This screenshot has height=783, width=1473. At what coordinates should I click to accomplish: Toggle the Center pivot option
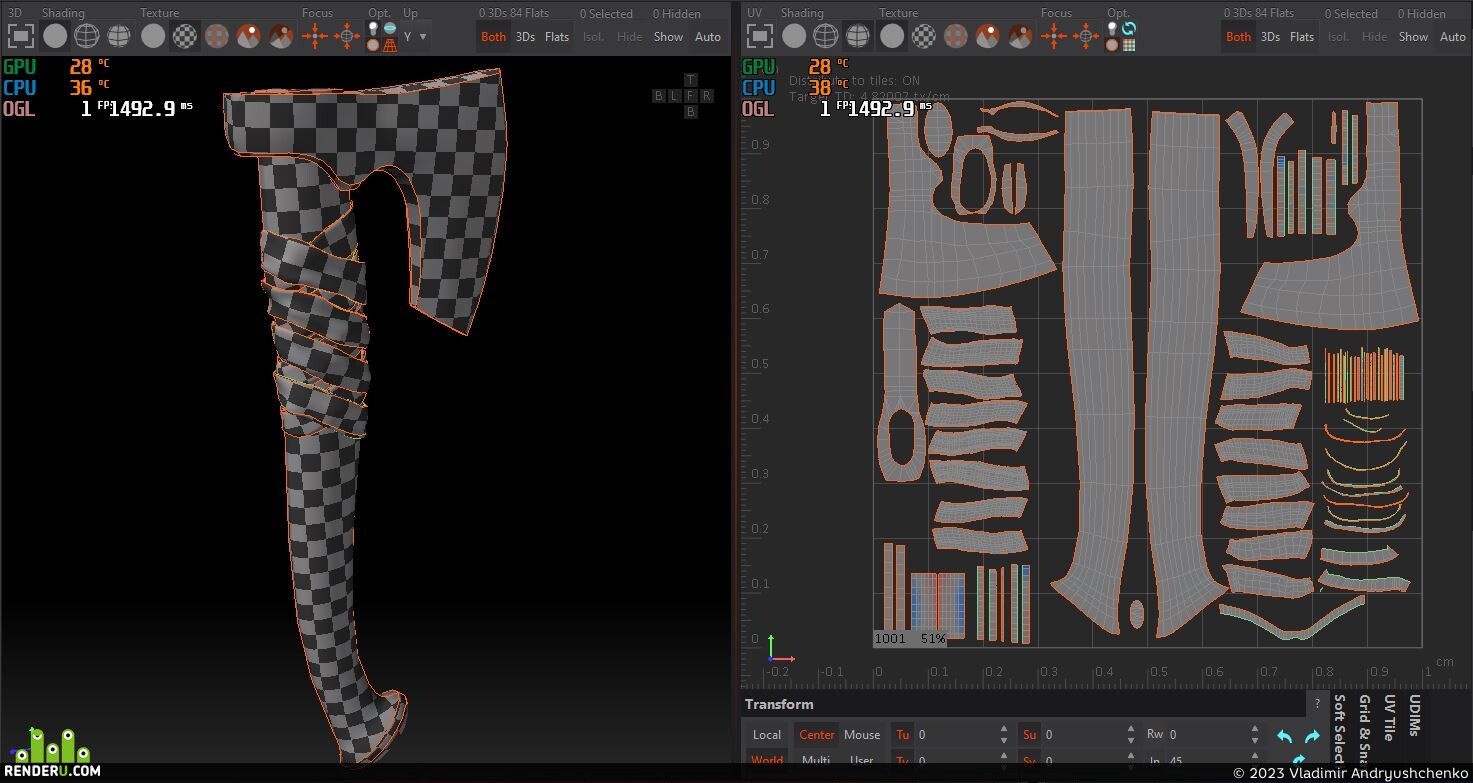tap(816, 735)
